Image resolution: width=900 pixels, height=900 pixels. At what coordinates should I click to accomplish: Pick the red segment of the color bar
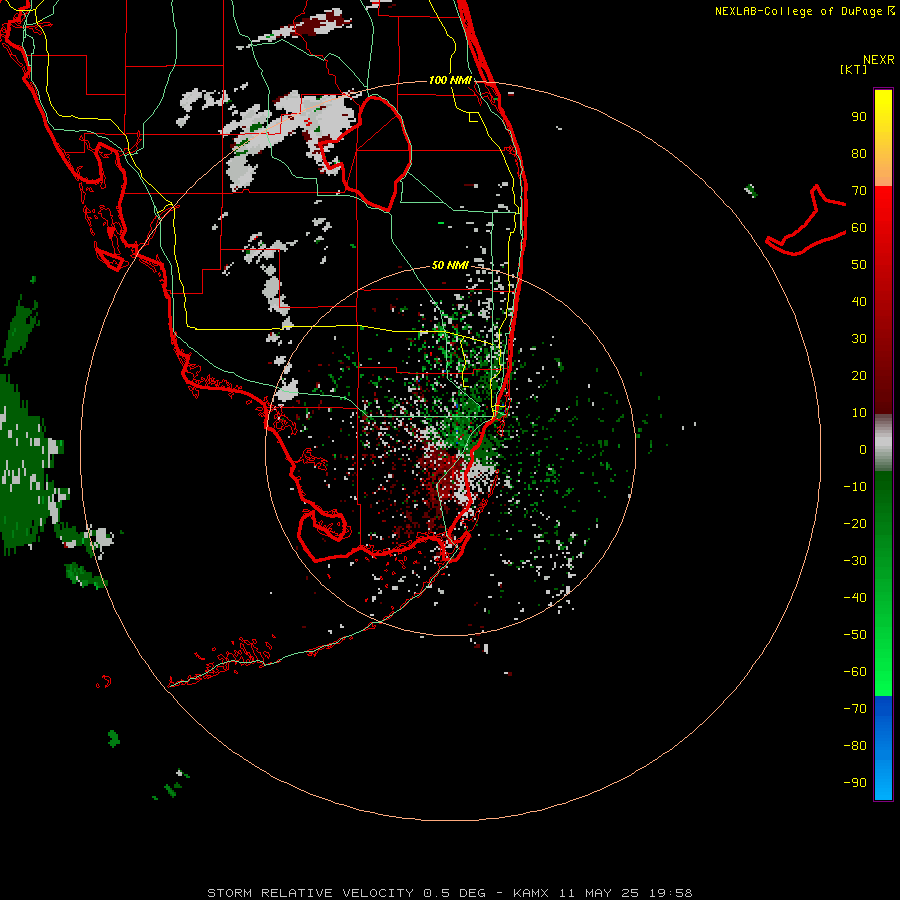883,300
